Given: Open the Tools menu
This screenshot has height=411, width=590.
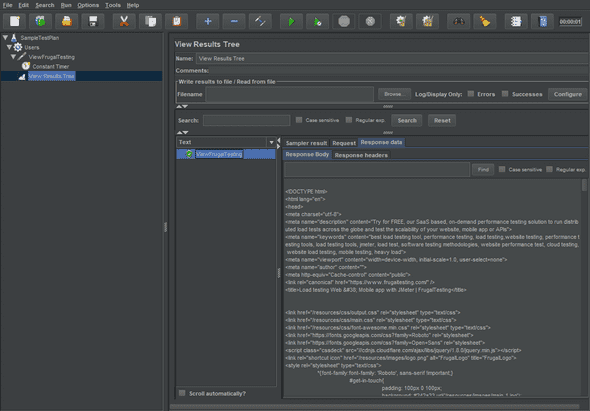Looking at the screenshot, I should coord(113,5).
